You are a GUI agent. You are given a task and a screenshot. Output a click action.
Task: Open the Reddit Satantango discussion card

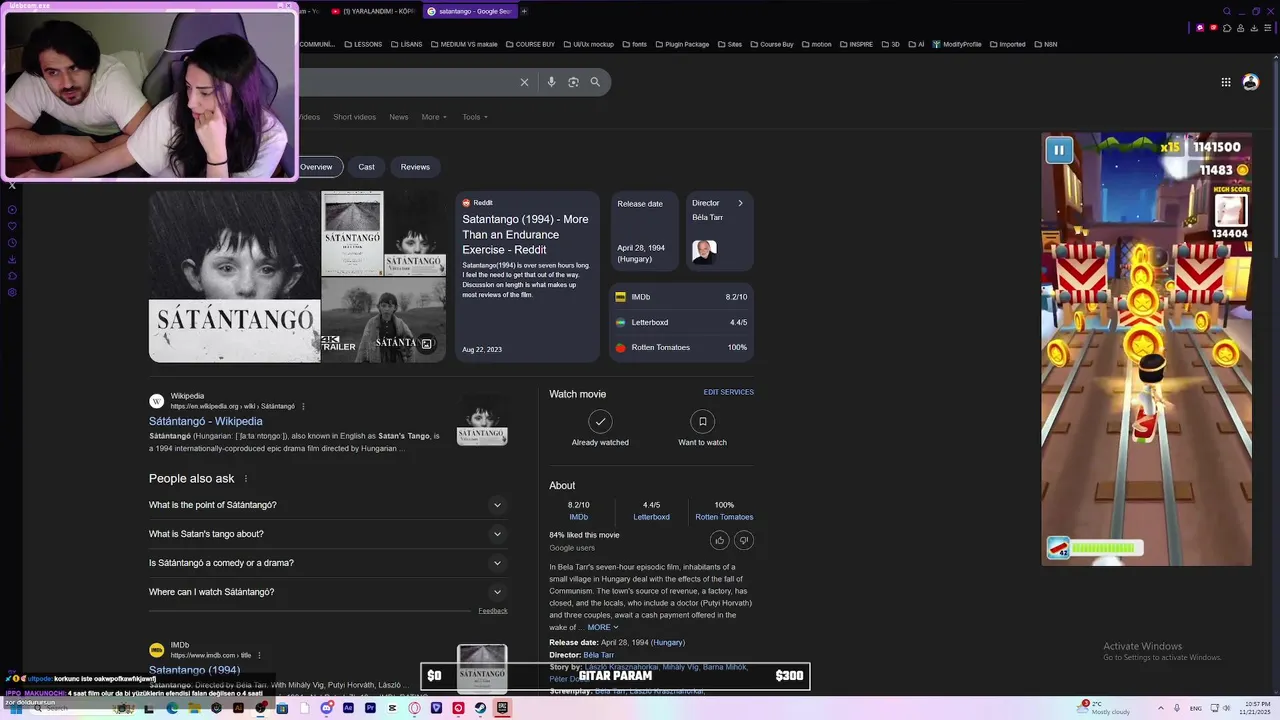[x=527, y=276]
